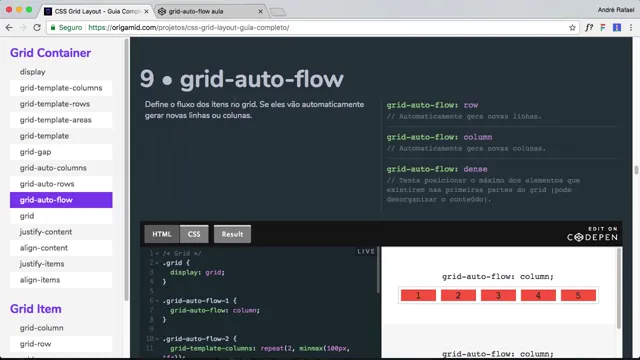Toggle the Result panel in CodePen embed
This screenshot has height=360, width=640.
pos(232,234)
